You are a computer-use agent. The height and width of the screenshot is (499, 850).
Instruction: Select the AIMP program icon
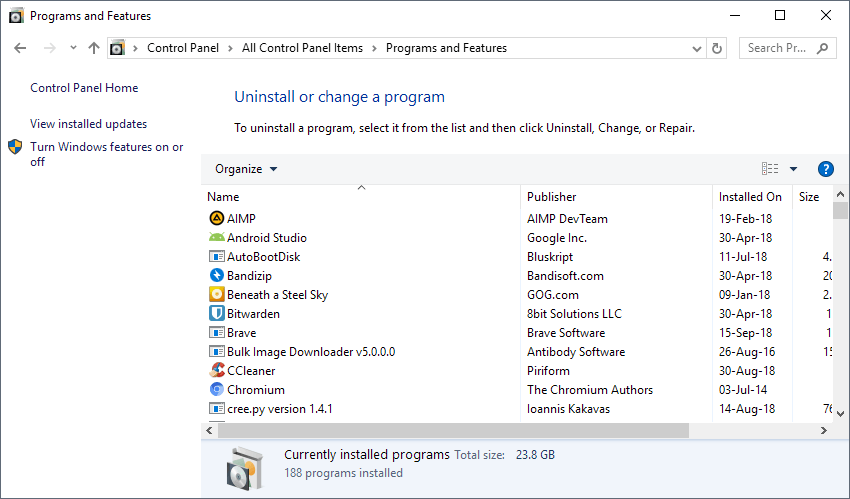click(x=216, y=218)
